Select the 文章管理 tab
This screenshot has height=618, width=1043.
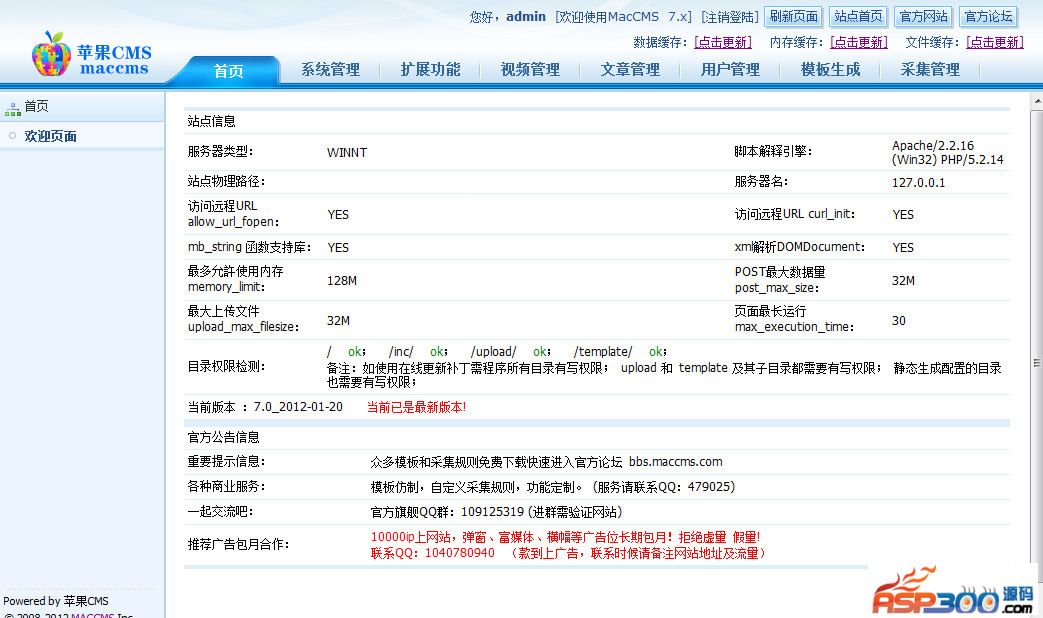pyautogui.click(x=630, y=69)
